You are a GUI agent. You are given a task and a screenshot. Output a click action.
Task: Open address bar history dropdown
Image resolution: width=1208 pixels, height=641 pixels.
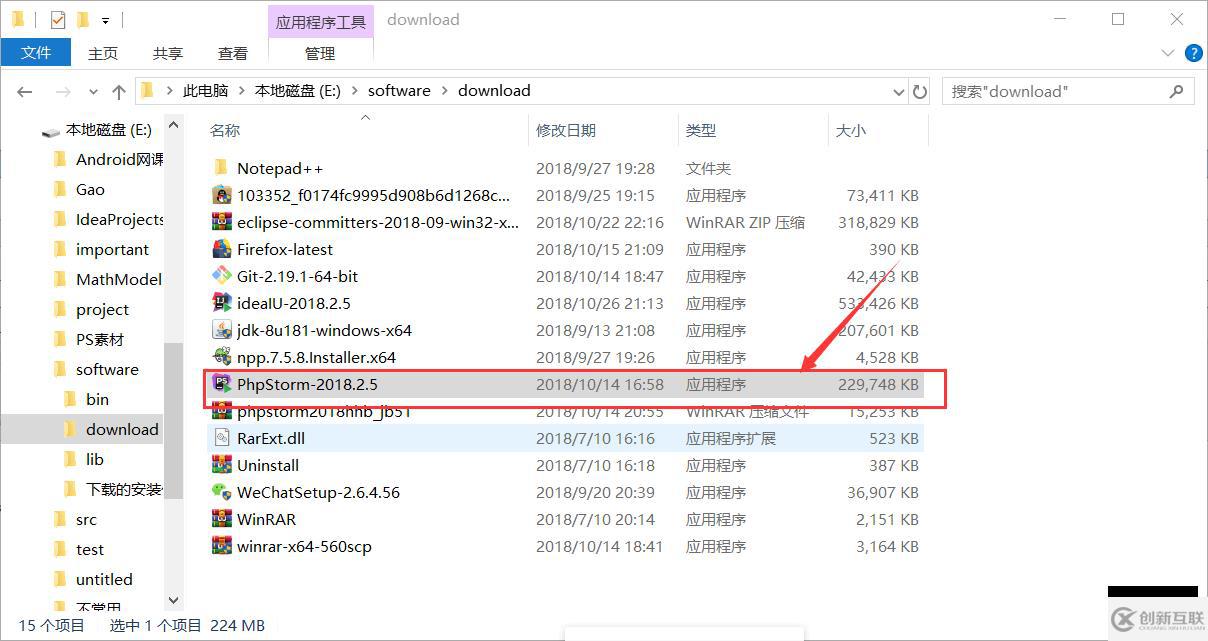click(899, 91)
